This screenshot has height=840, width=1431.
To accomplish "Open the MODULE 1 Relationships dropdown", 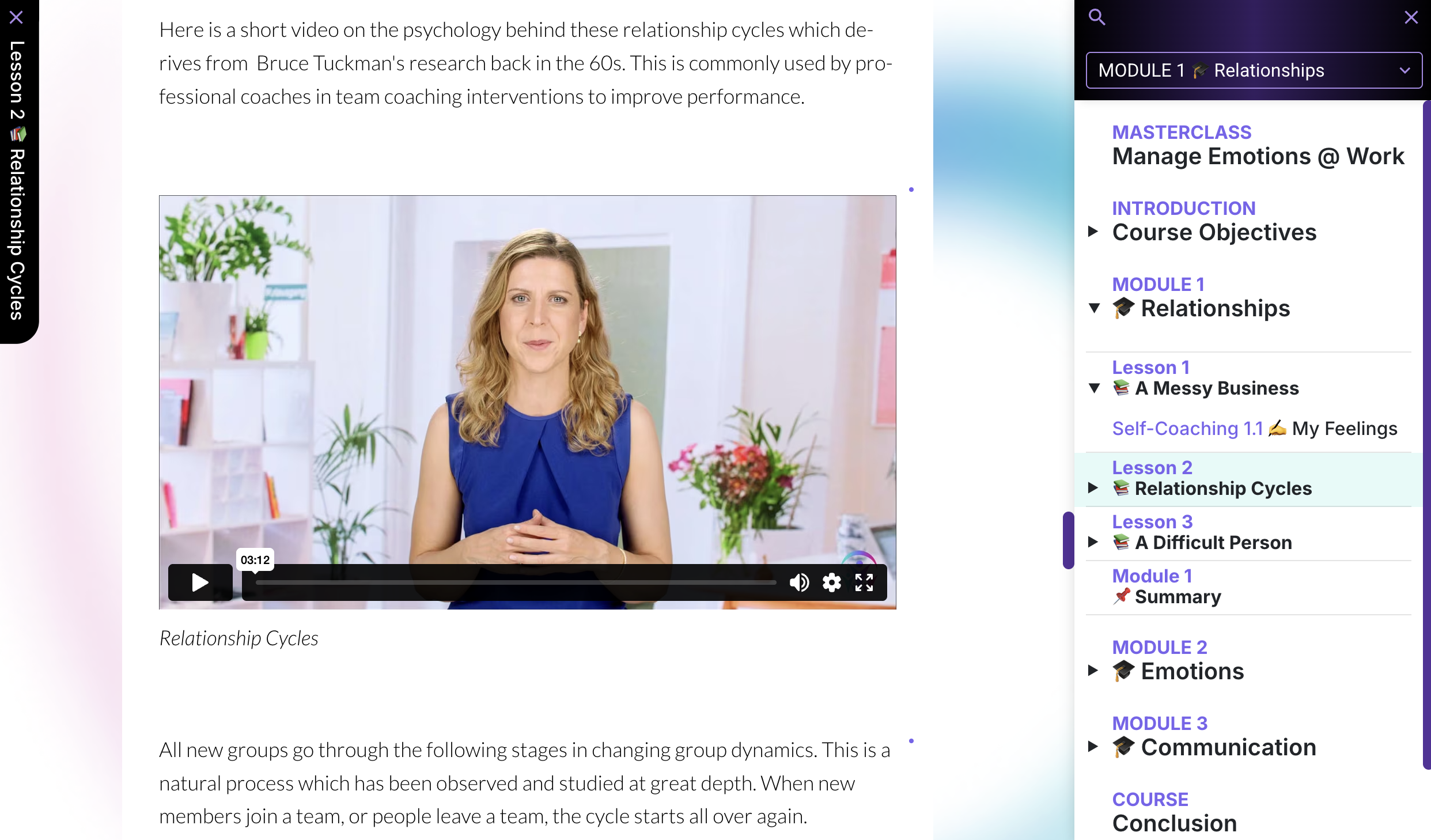I will pyautogui.click(x=1254, y=70).
